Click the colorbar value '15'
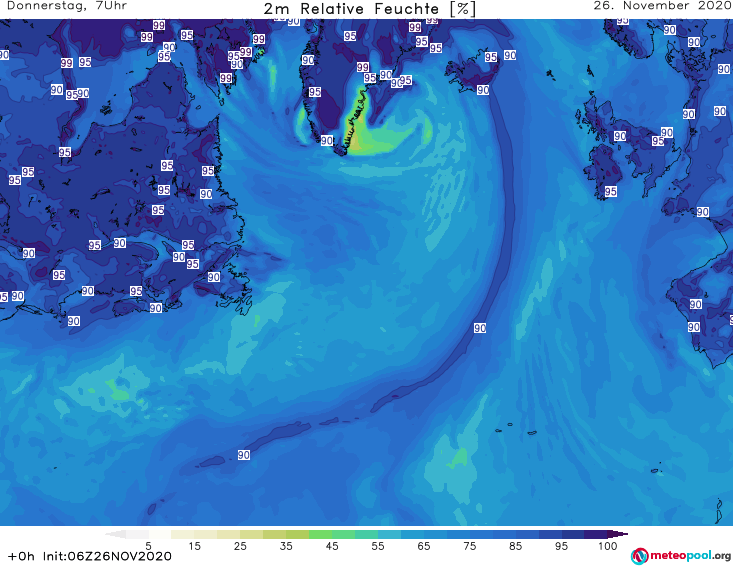733x566 pixels. (x=194, y=546)
